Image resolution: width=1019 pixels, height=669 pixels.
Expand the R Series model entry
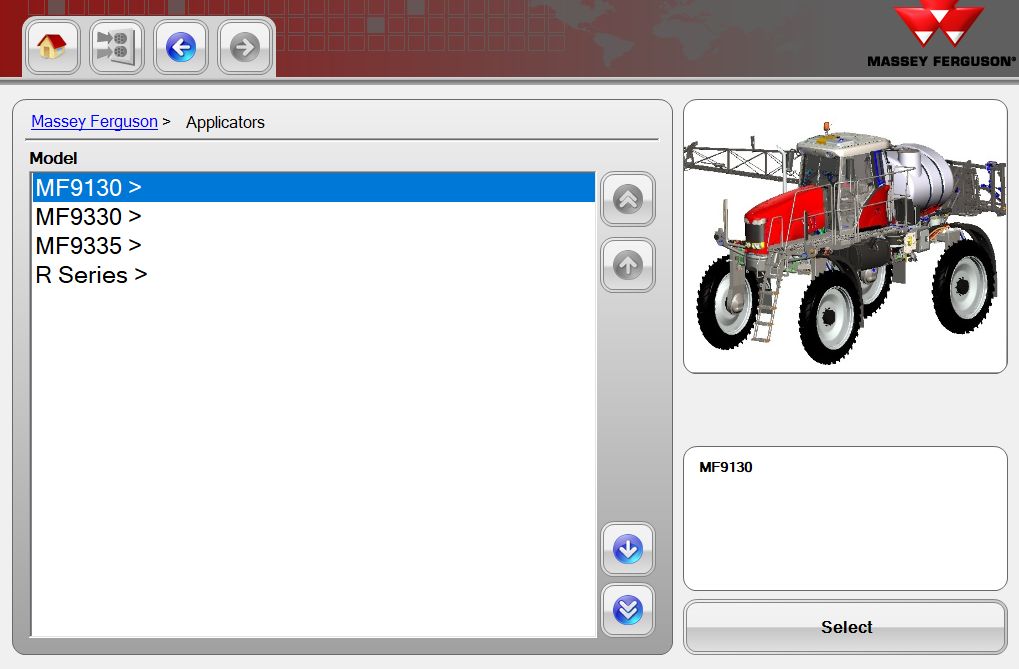click(x=90, y=274)
